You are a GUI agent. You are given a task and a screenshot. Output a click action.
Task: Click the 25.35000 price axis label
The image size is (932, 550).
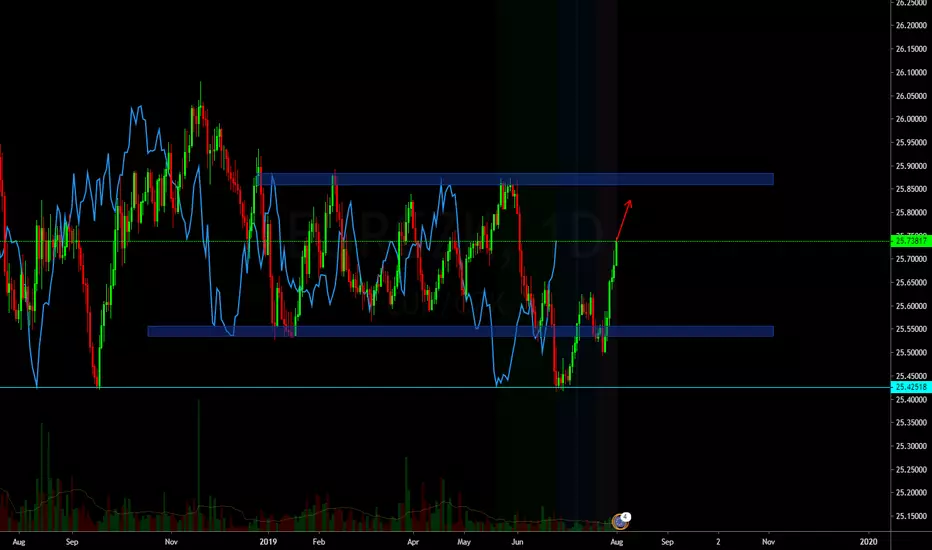pyautogui.click(x=911, y=423)
